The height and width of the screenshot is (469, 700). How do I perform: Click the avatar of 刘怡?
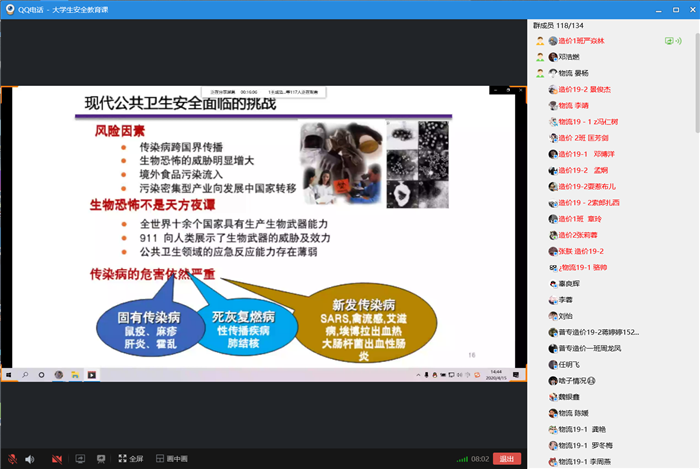pyautogui.click(x=553, y=316)
